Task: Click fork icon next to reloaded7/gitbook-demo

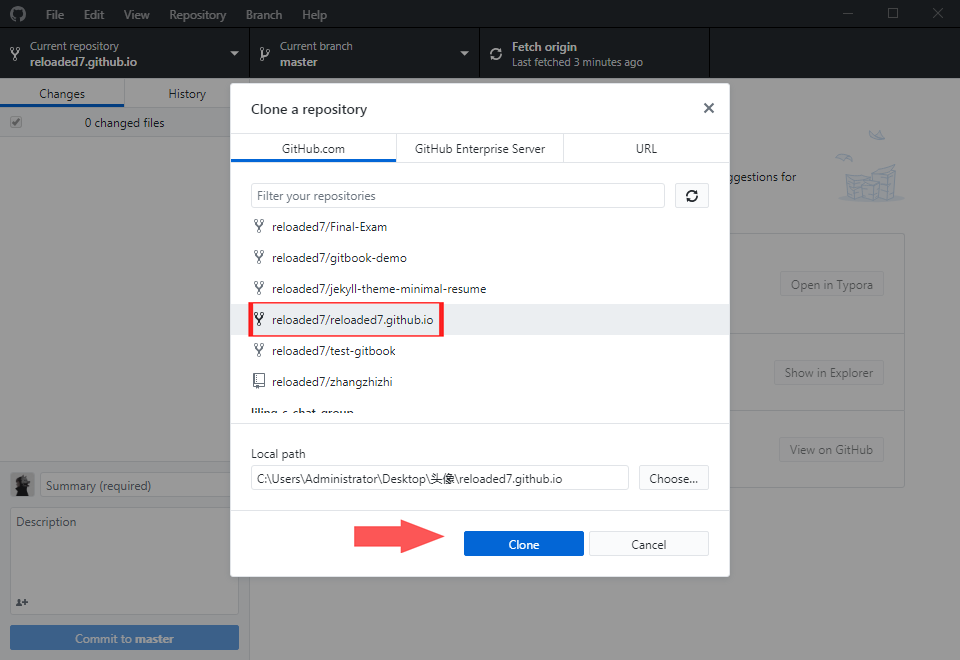Action: pyautogui.click(x=259, y=257)
